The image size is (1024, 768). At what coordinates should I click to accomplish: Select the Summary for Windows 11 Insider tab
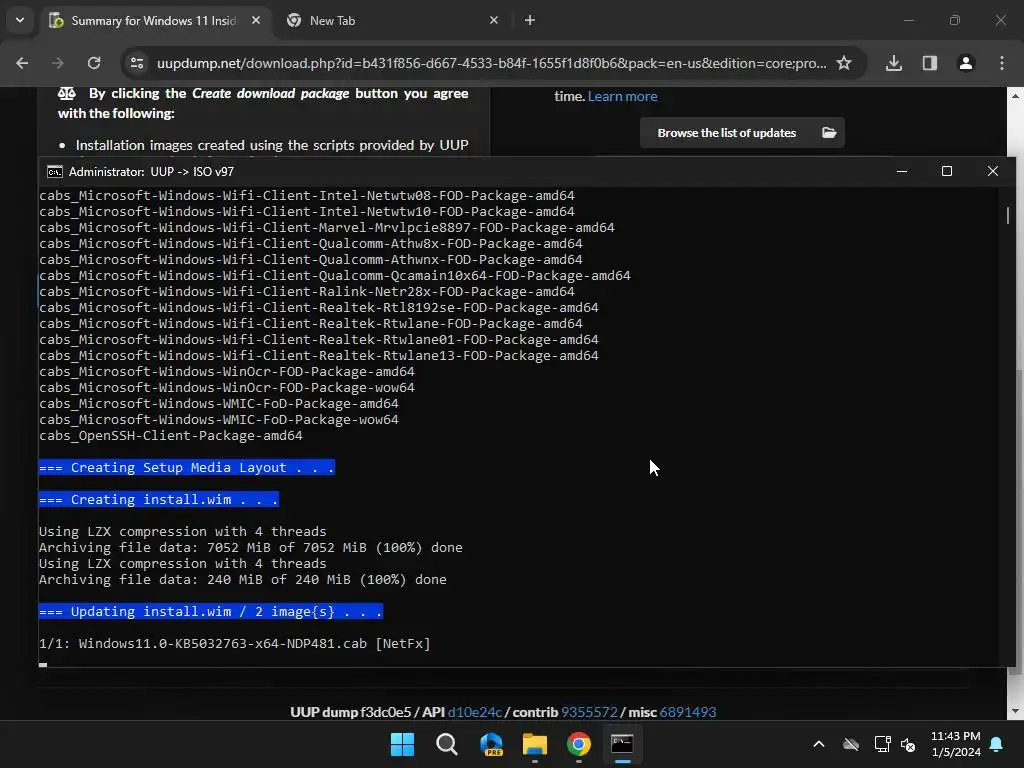[x=154, y=21]
